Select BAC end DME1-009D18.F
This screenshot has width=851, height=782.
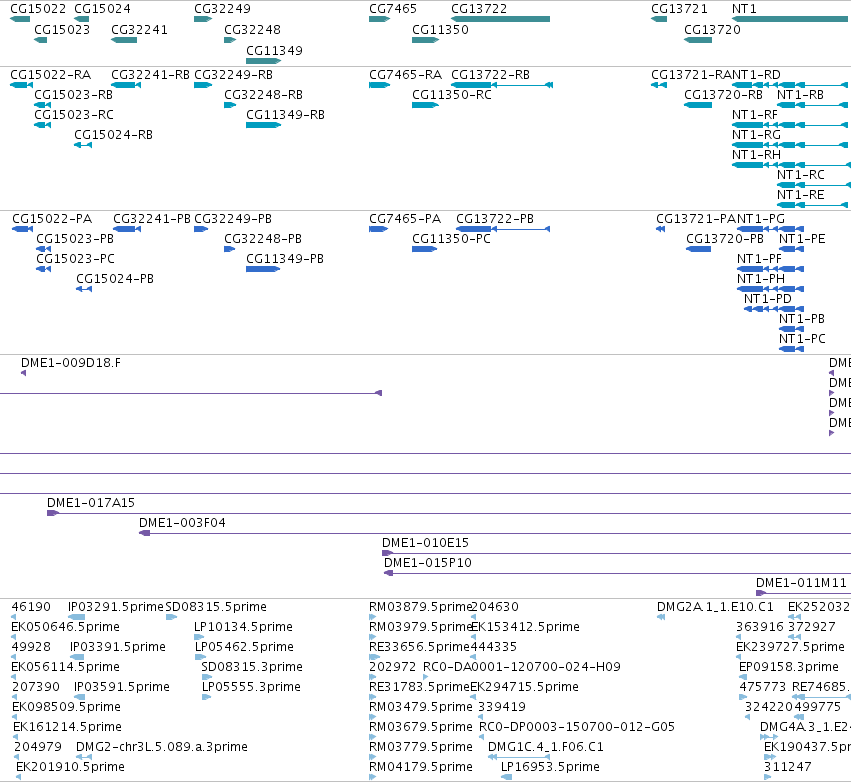[x=71, y=363]
